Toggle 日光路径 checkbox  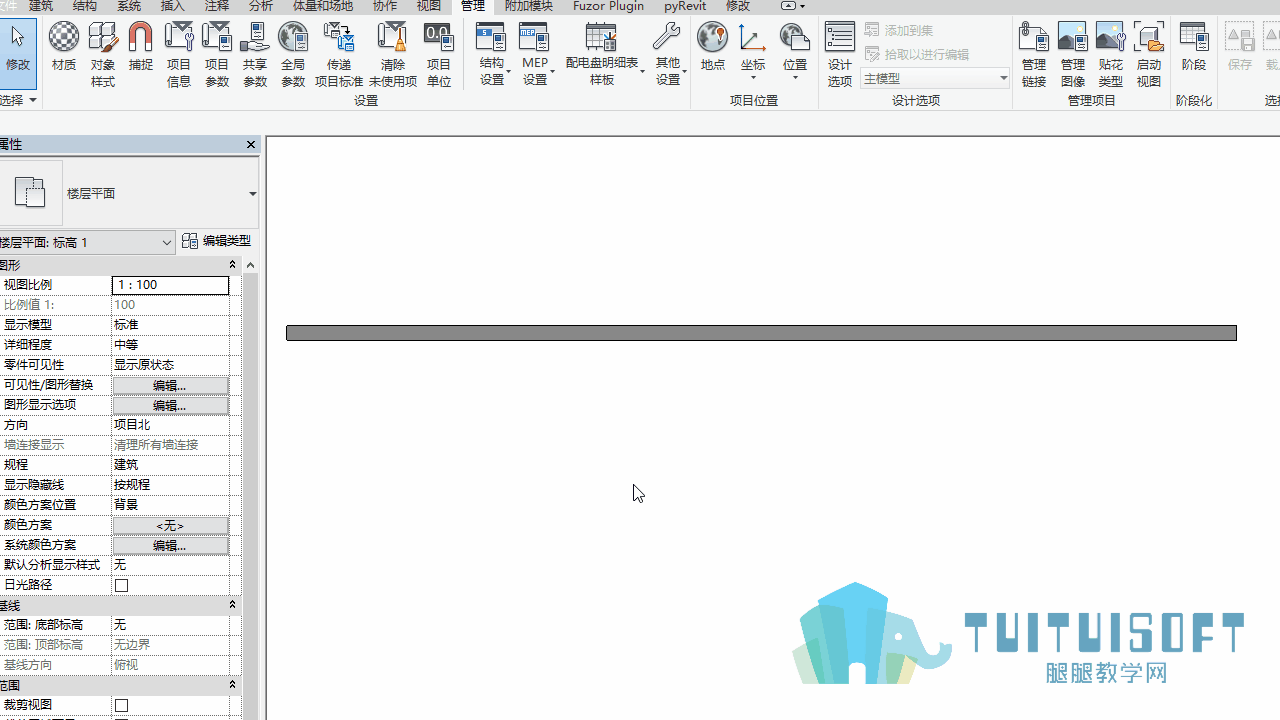point(121,585)
